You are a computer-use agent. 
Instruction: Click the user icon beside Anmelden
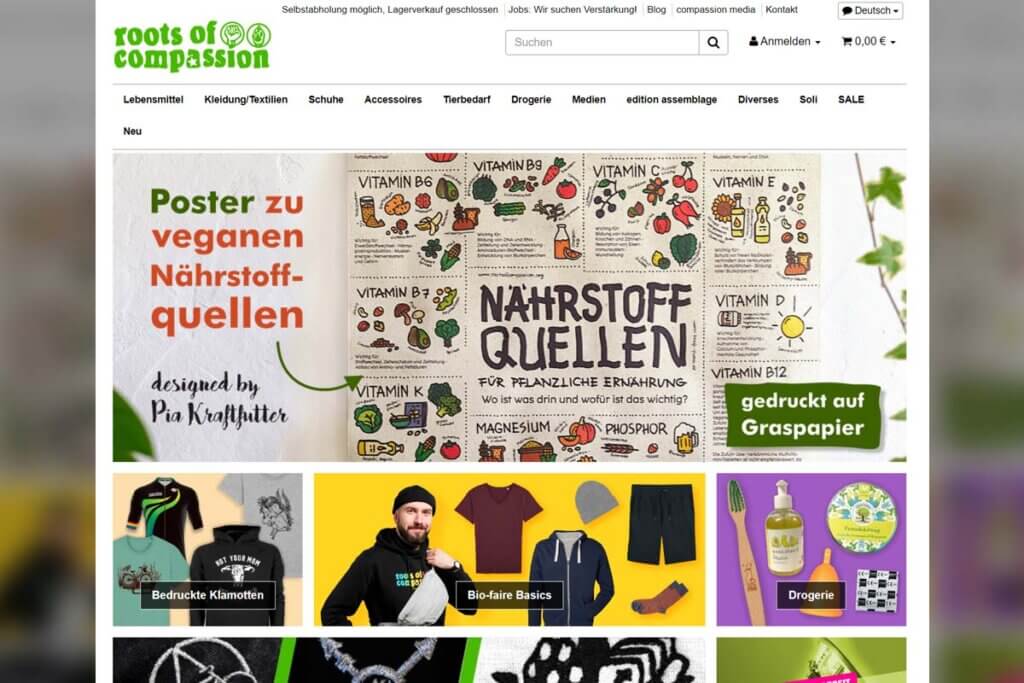[754, 41]
